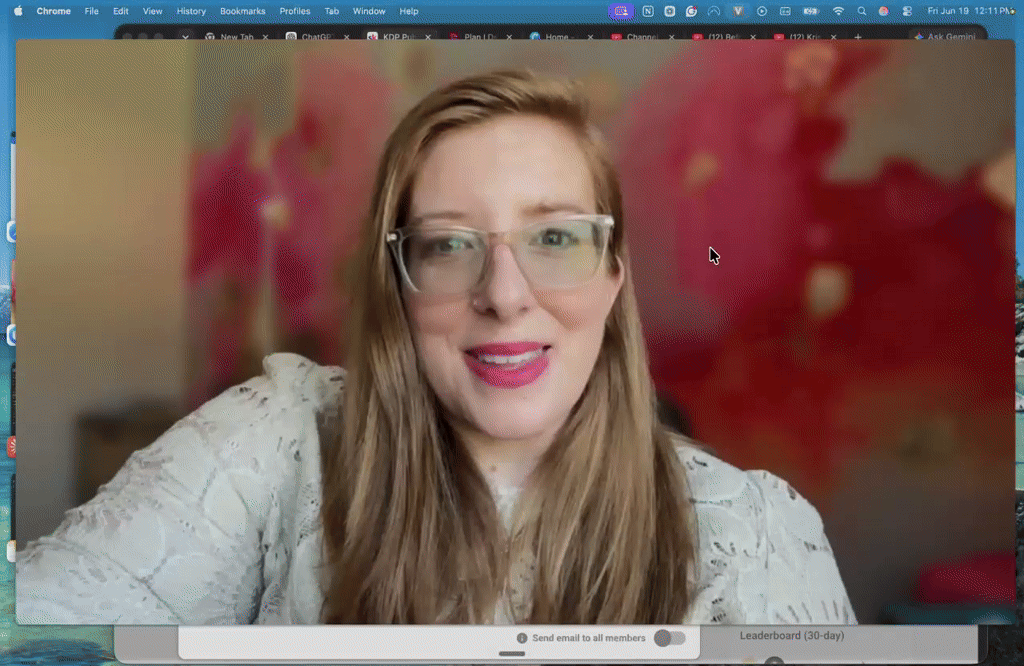Screen dimensions: 1024x666
Task: Open the History menu
Action: (x=191, y=11)
